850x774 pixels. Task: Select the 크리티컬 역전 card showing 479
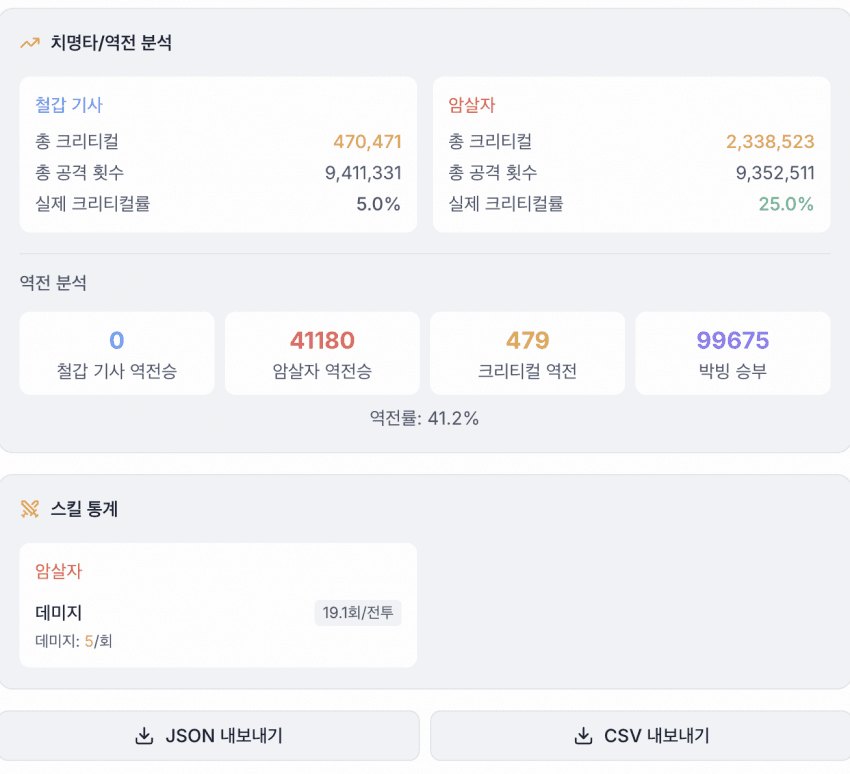[527, 353]
